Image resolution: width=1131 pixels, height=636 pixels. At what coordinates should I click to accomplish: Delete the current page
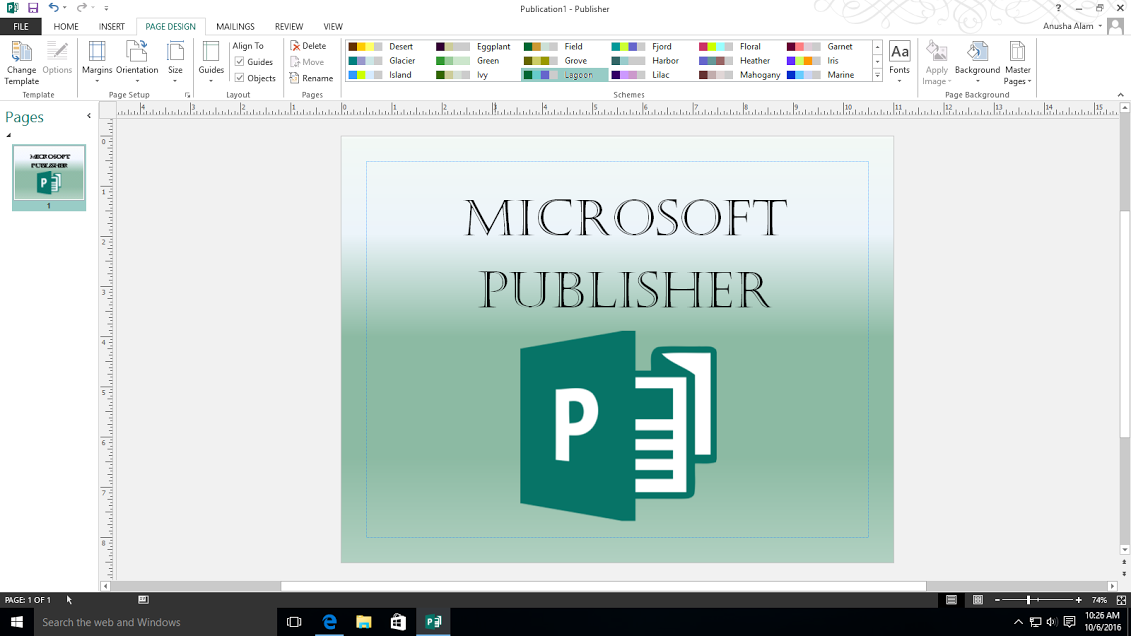tap(309, 45)
